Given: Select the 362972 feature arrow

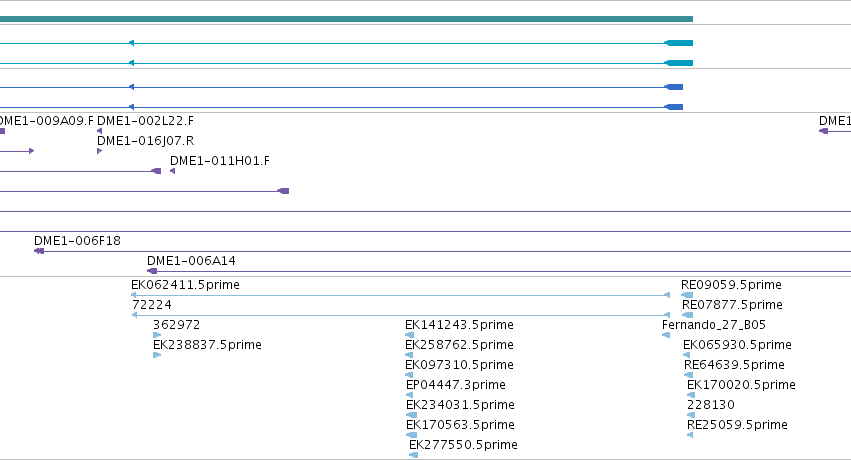Looking at the screenshot, I should tap(157, 335).
